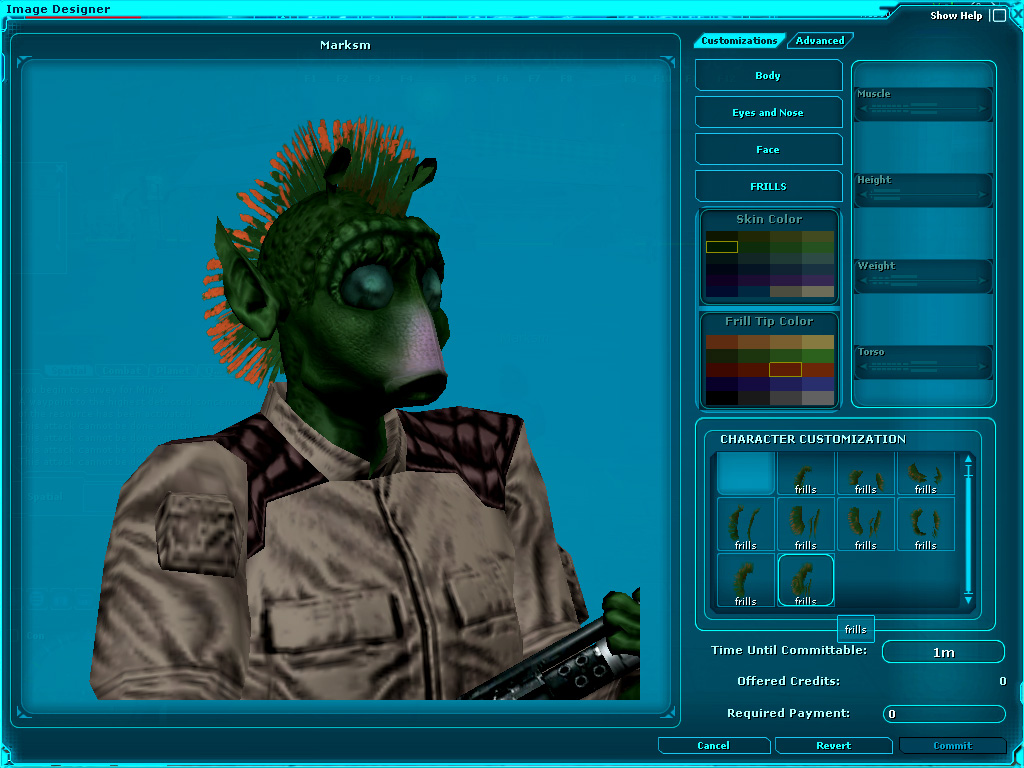This screenshot has width=1024, height=768.
Task: Click the customization list scroll down arrow
Action: coord(968,600)
